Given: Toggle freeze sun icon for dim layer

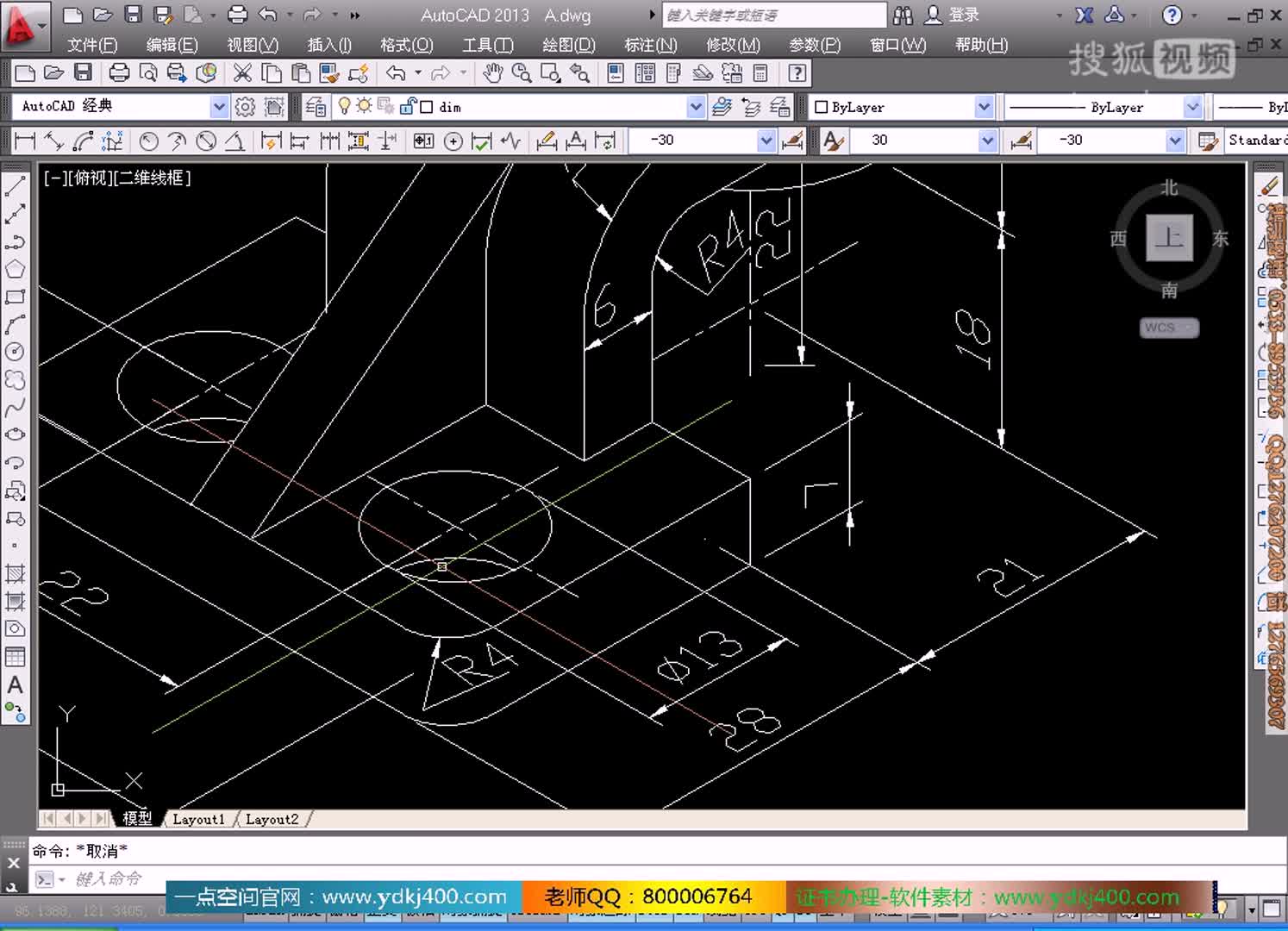Looking at the screenshot, I should click(364, 106).
